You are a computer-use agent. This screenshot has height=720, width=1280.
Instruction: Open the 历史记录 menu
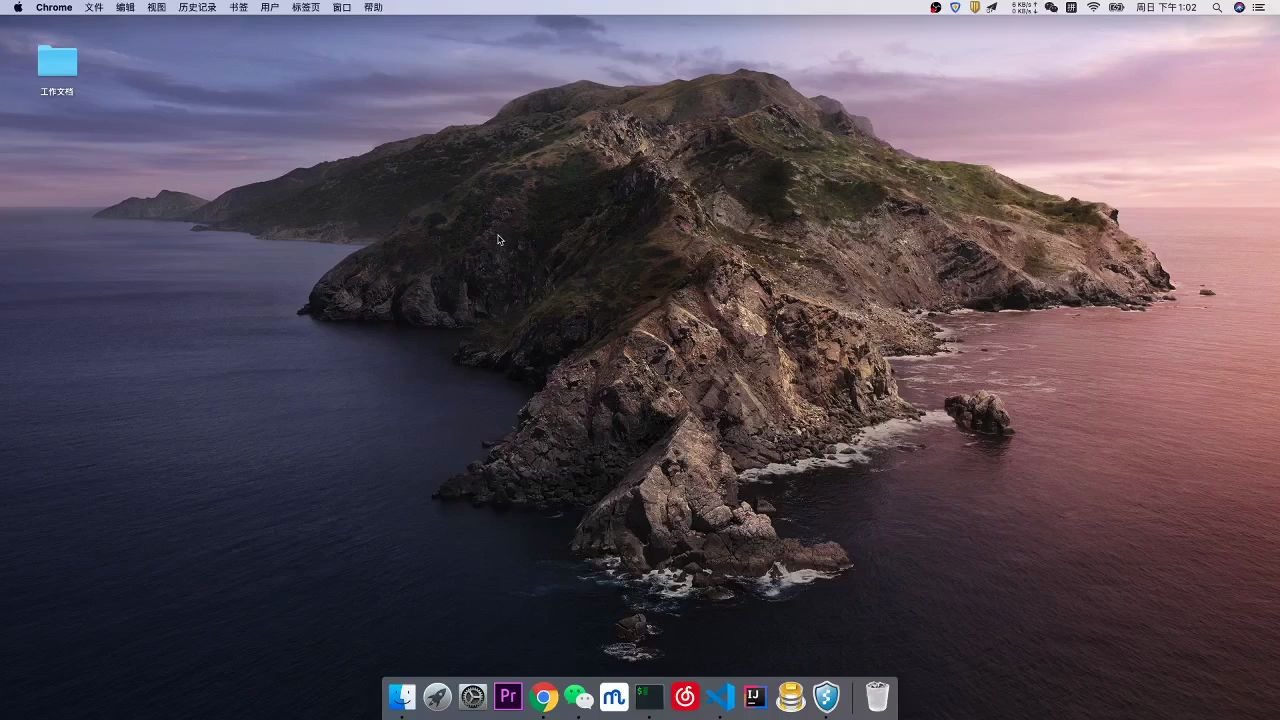tap(197, 7)
